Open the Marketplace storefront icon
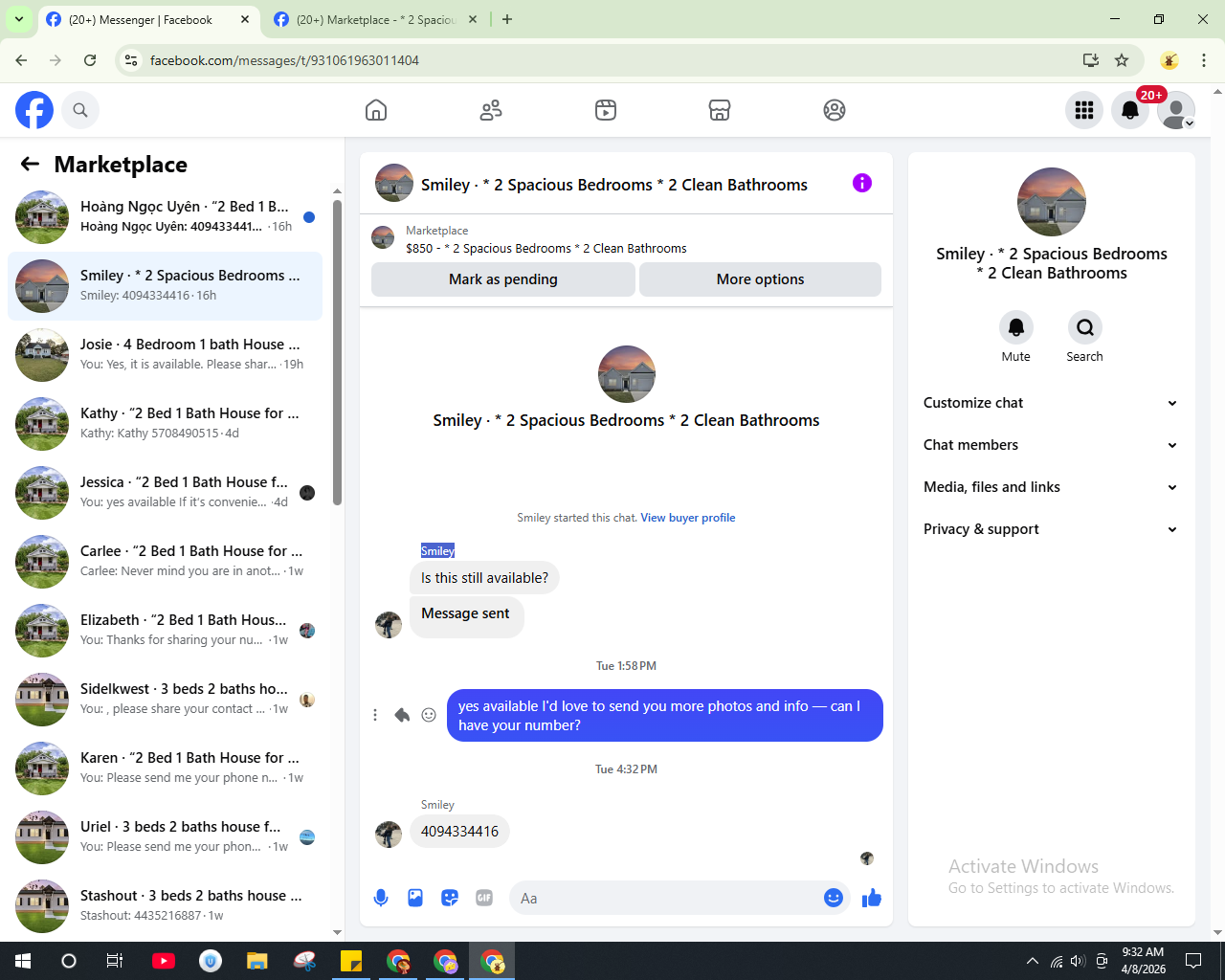Viewport: 1225px width, 980px height. 720,110
